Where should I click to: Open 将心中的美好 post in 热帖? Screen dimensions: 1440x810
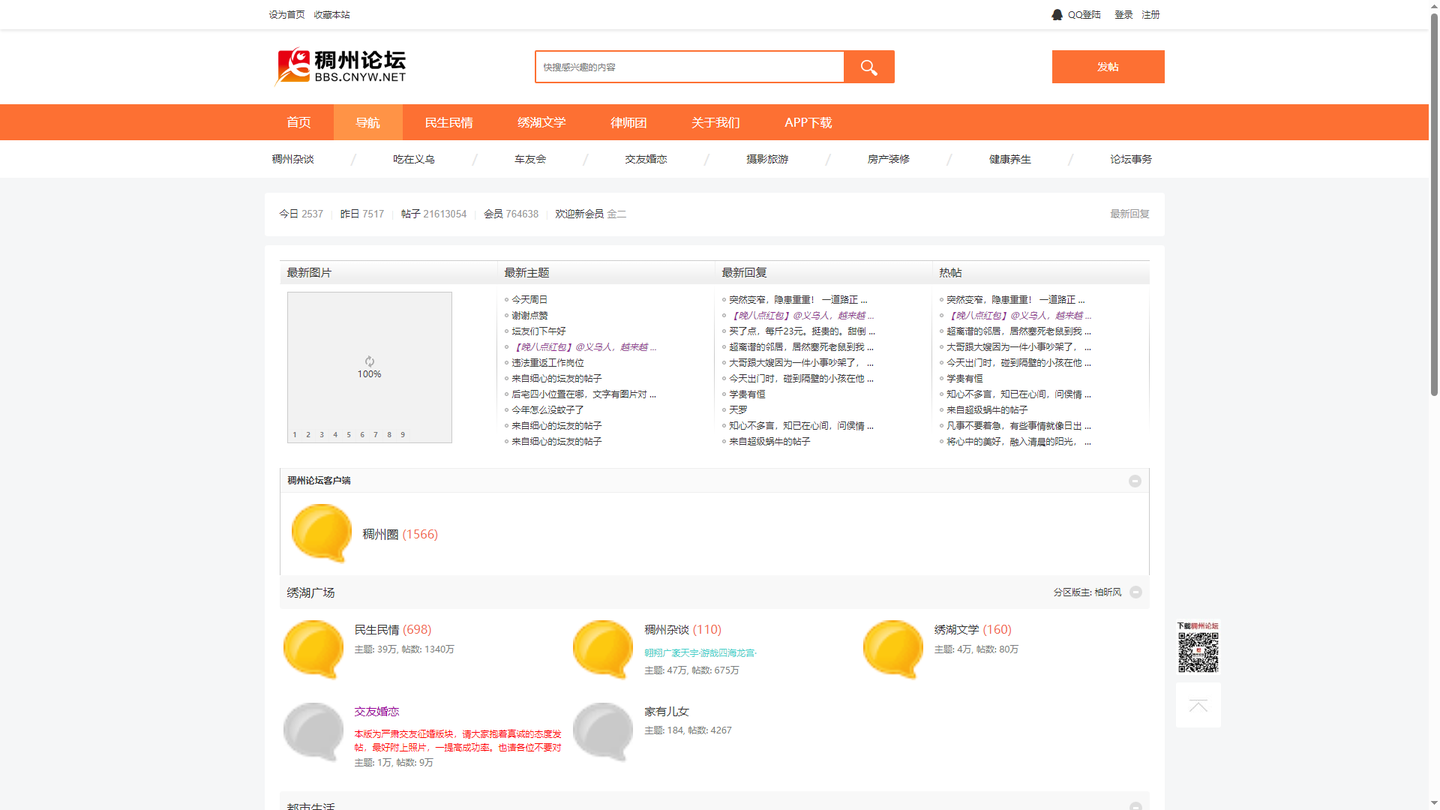1019,442
